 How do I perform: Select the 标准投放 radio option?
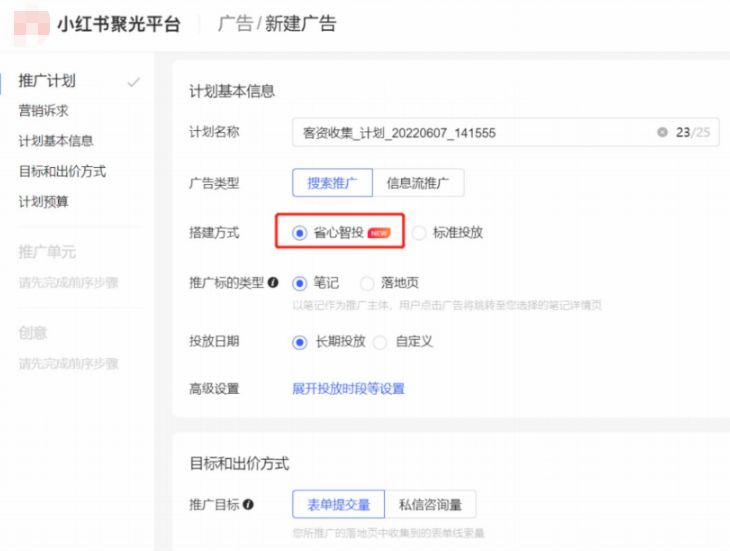point(419,233)
